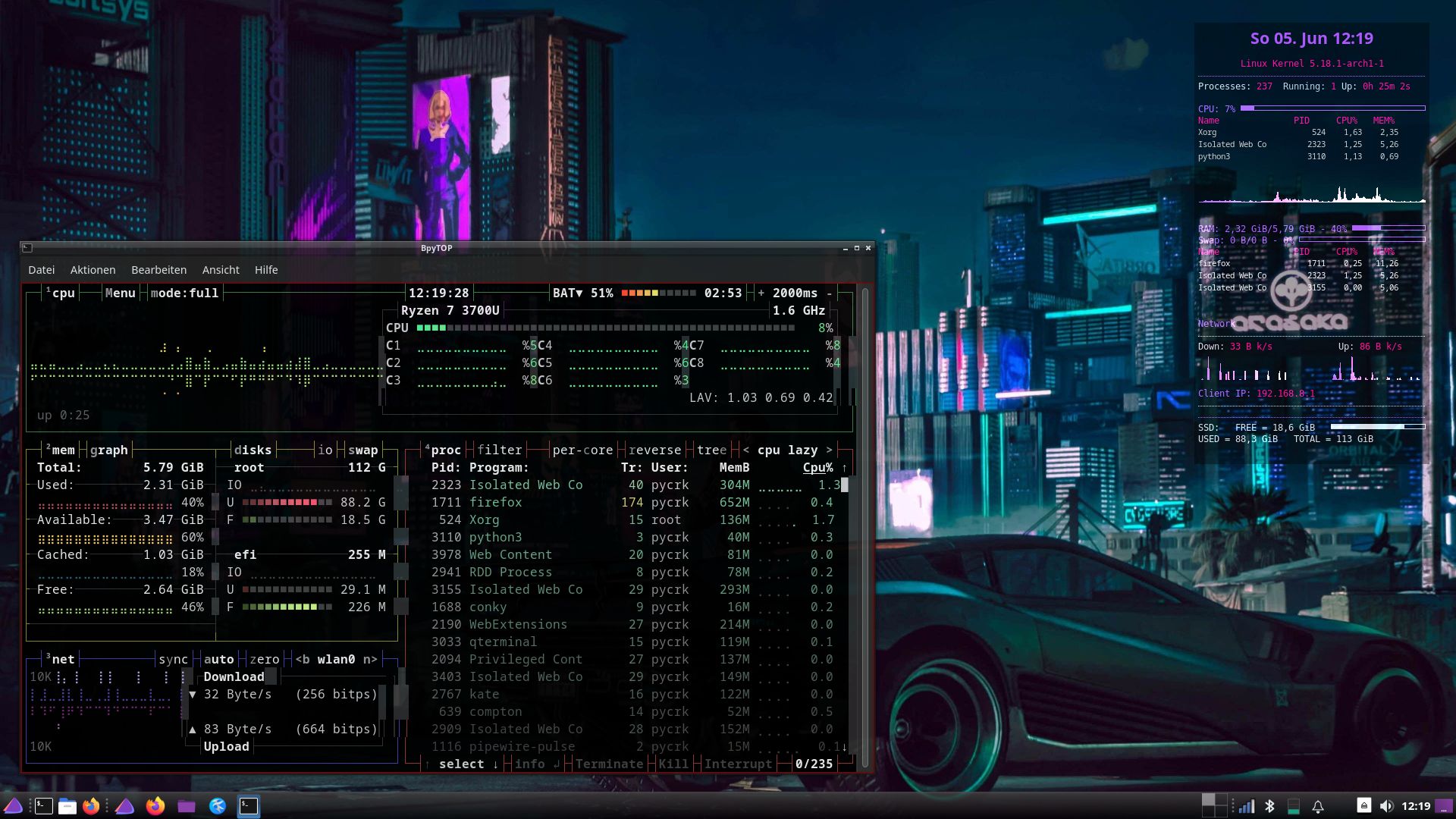Screen dimensions: 1456x819
Task: Select the WebExtensions process row 2190
Action: (x=632, y=624)
